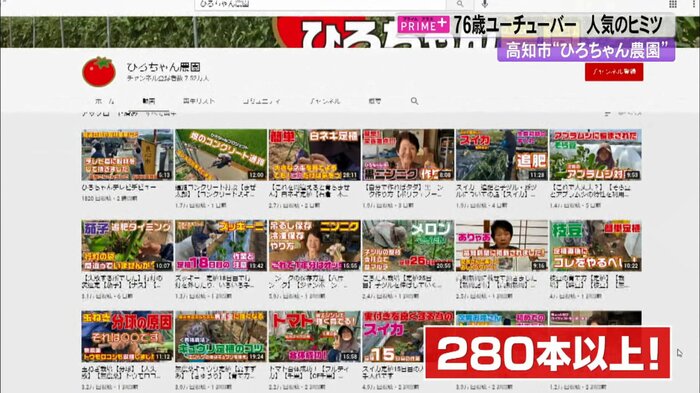Focus the top search box
The height and width of the screenshot is (393, 700).
click(x=321, y=4)
